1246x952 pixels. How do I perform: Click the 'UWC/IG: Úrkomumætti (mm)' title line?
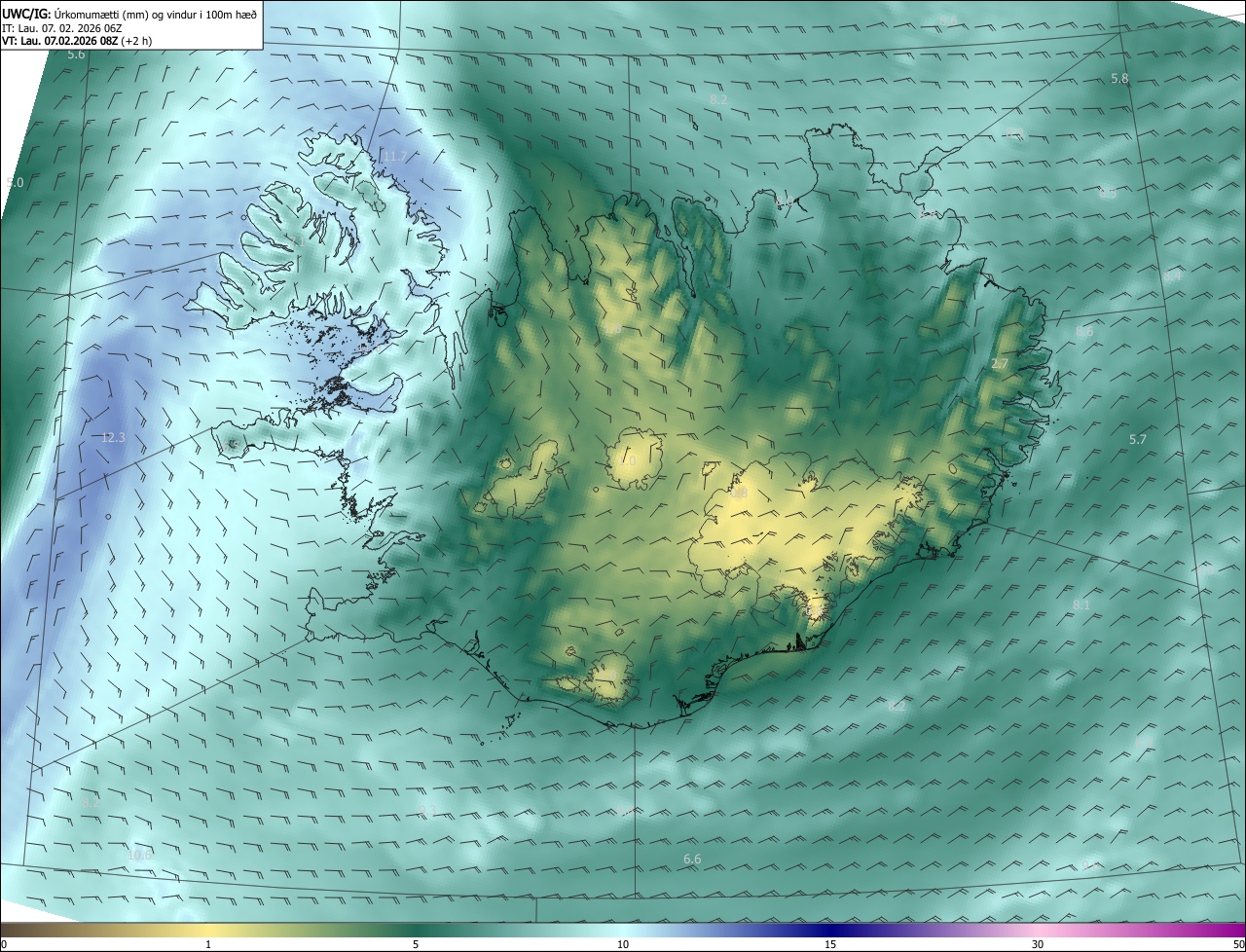click(129, 14)
